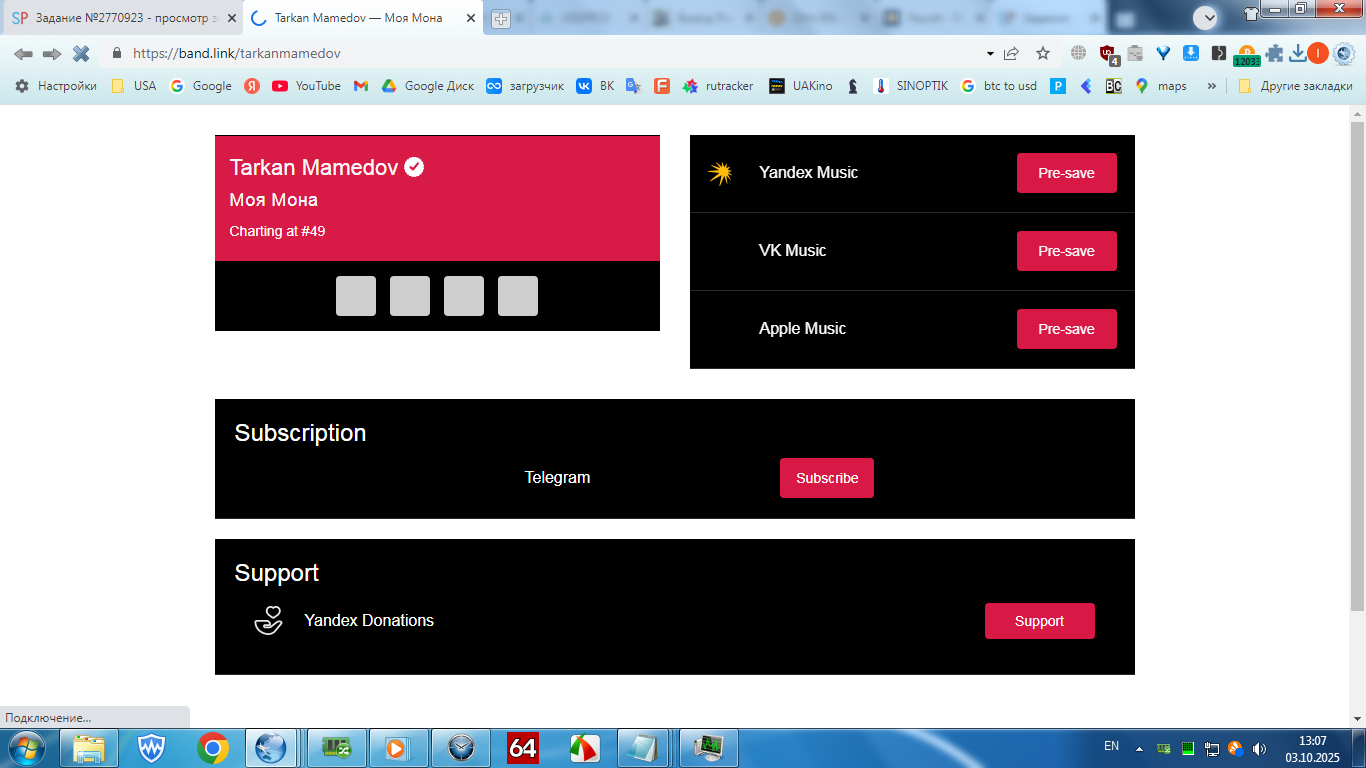Click the Yandex Music star icon
This screenshot has width=1366, height=768.
click(720, 173)
